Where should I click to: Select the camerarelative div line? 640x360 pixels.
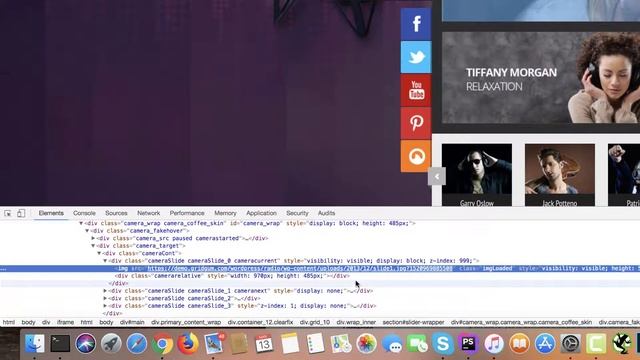coord(233,276)
